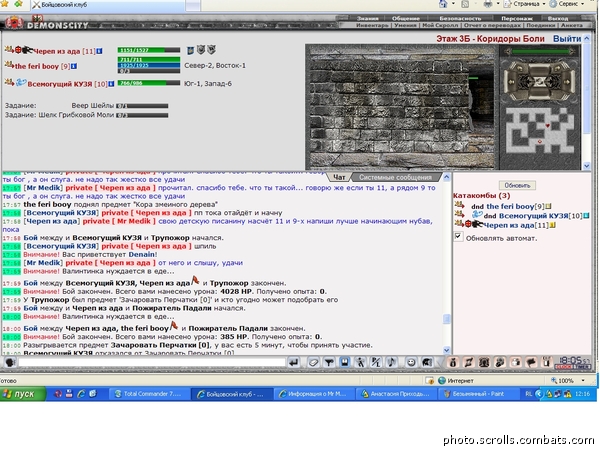Click the Шелк Грибковой Моли task progress bar

pyautogui.click(x=142, y=115)
